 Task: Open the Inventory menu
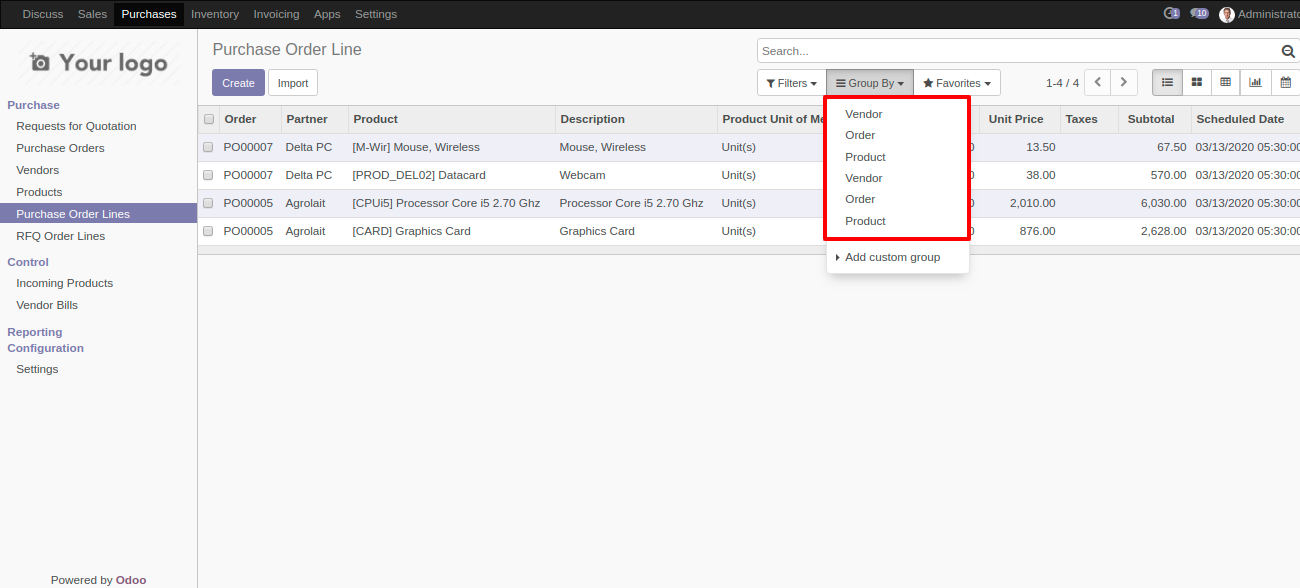(215, 14)
